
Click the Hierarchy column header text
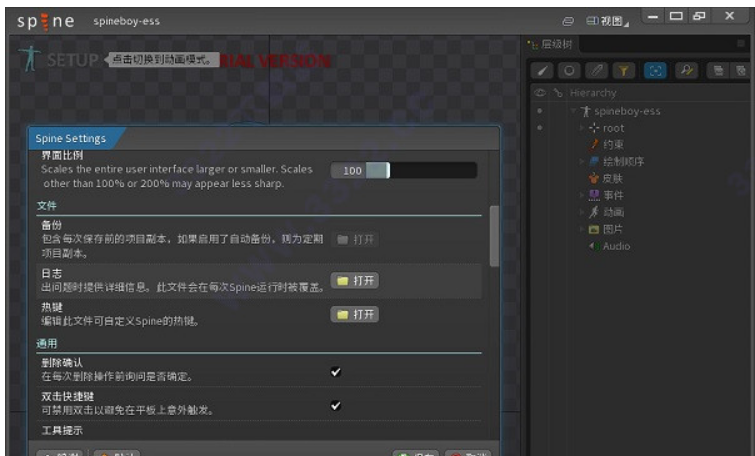(x=593, y=92)
